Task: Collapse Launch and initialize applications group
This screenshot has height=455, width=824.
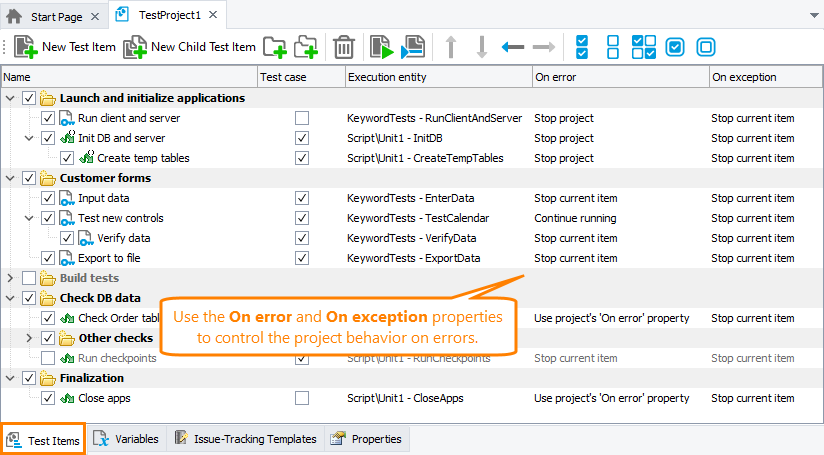Action: 10,98
